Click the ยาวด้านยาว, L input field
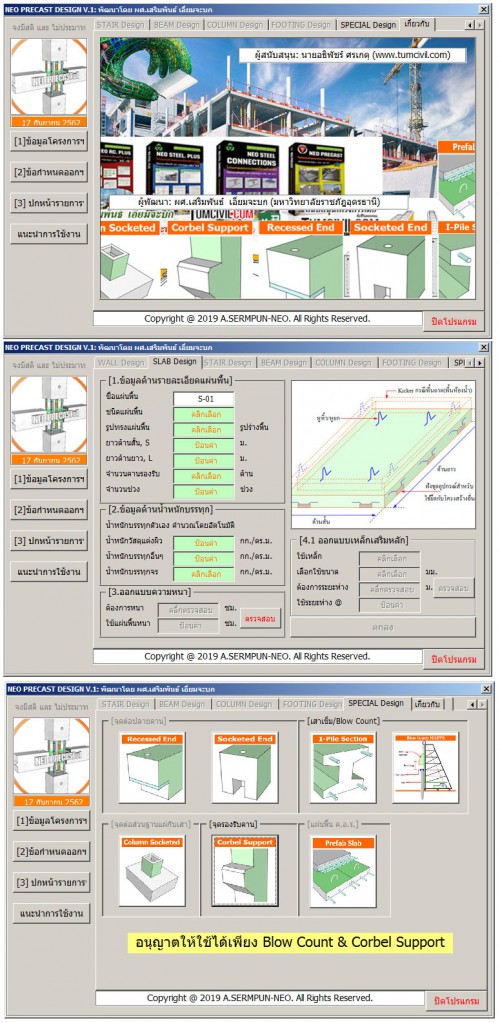 [x=204, y=461]
